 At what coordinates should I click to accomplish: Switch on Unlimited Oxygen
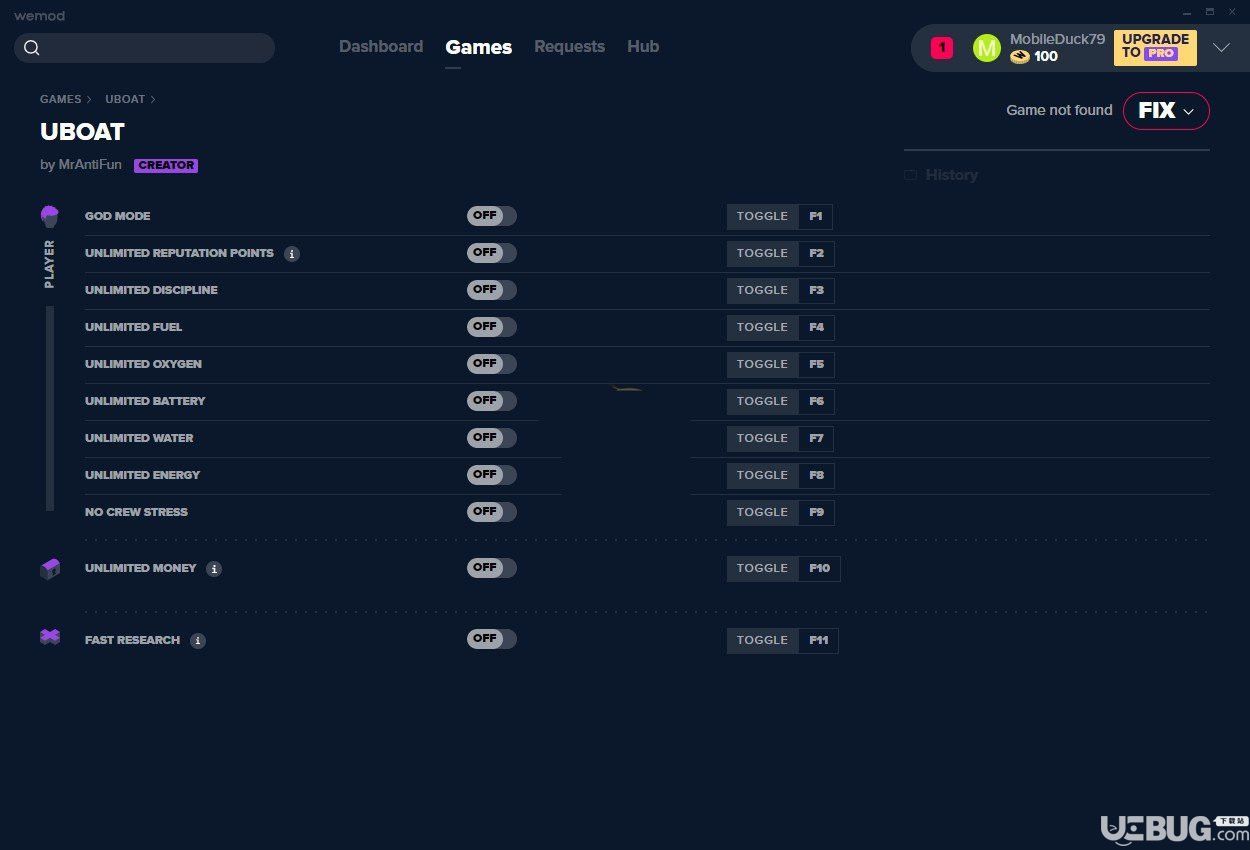[492, 364]
